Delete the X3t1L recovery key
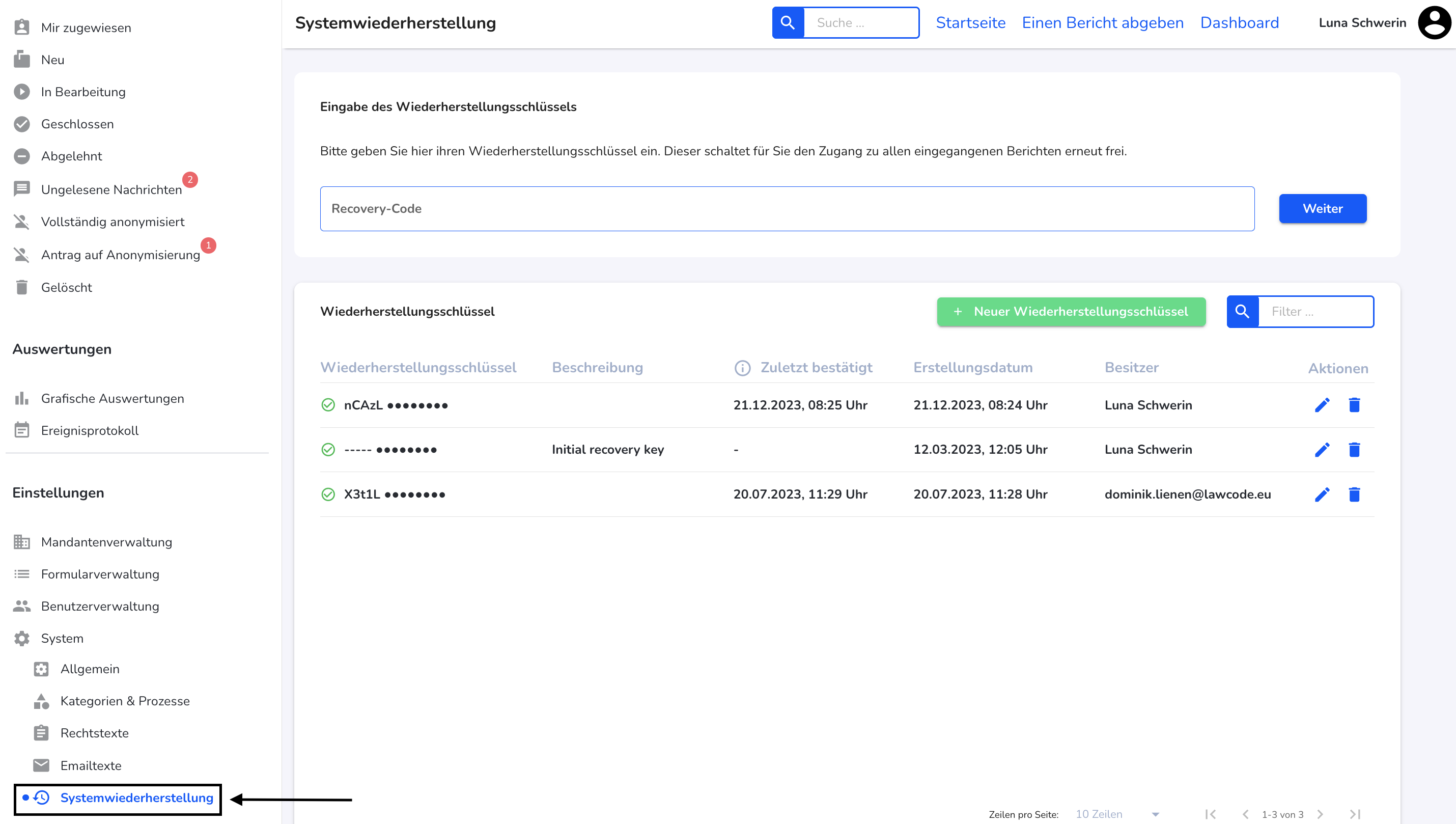Viewport: 1456px width, 824px height. (x=1354, y=495)
